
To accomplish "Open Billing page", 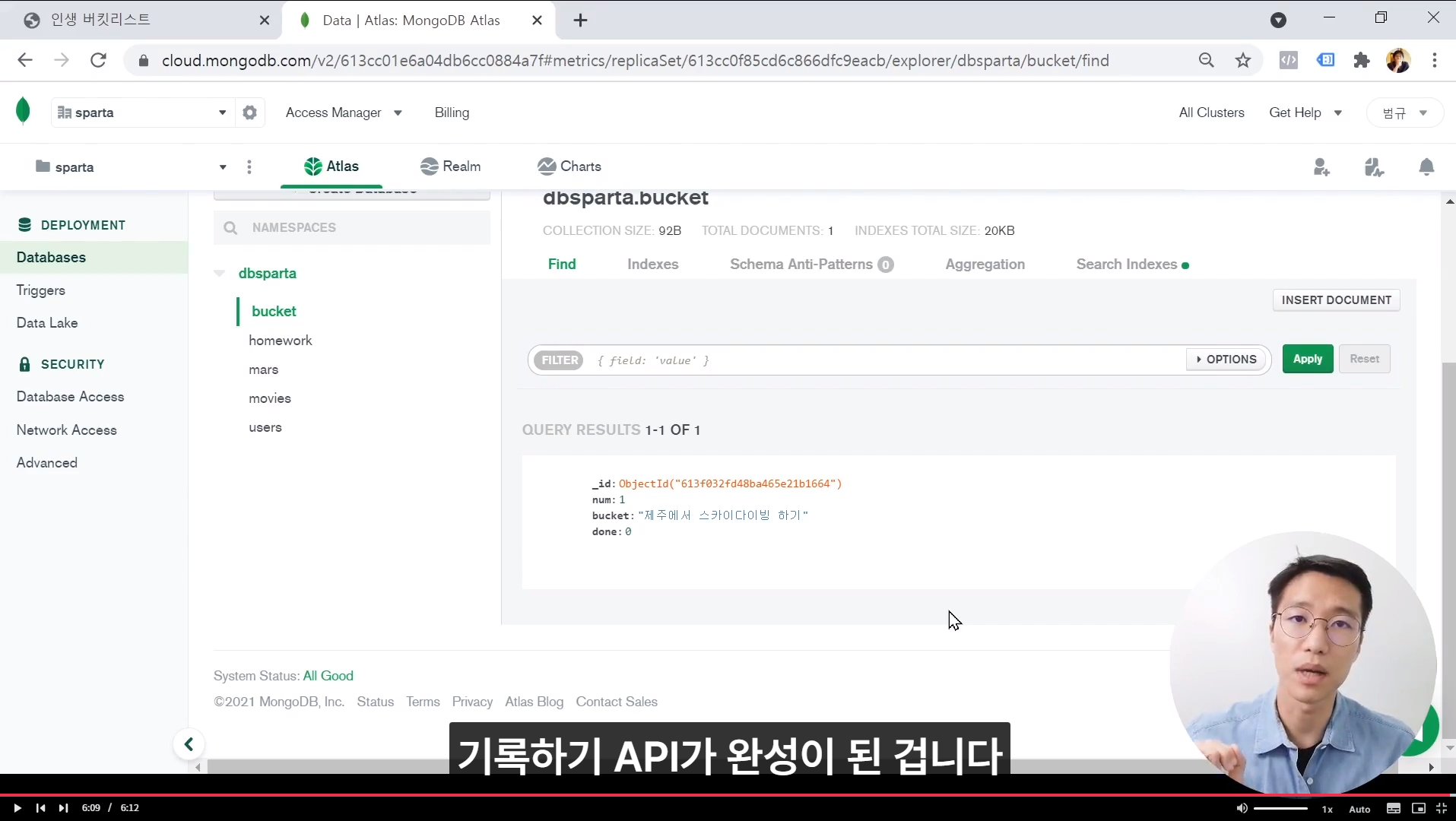I will 452,113.
